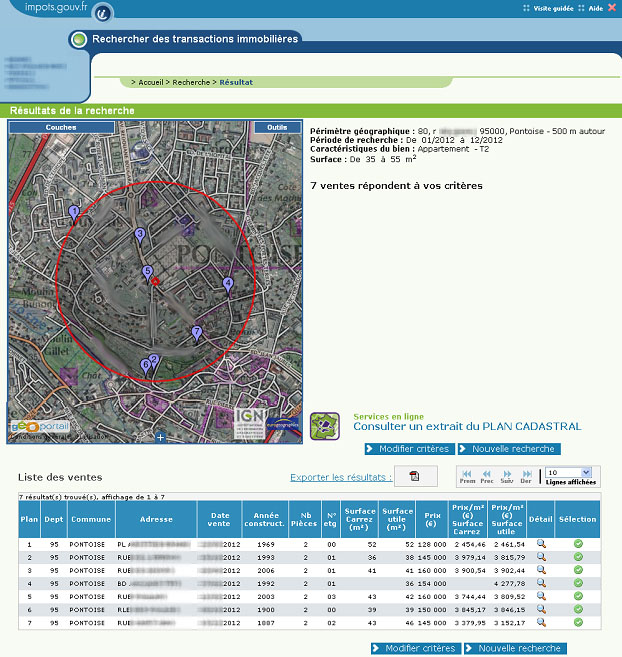Viewport: 622px width, 657px height.
Task: Open Consulter un extrait du PLAN CADASTRAL
Action: (467, 427)
